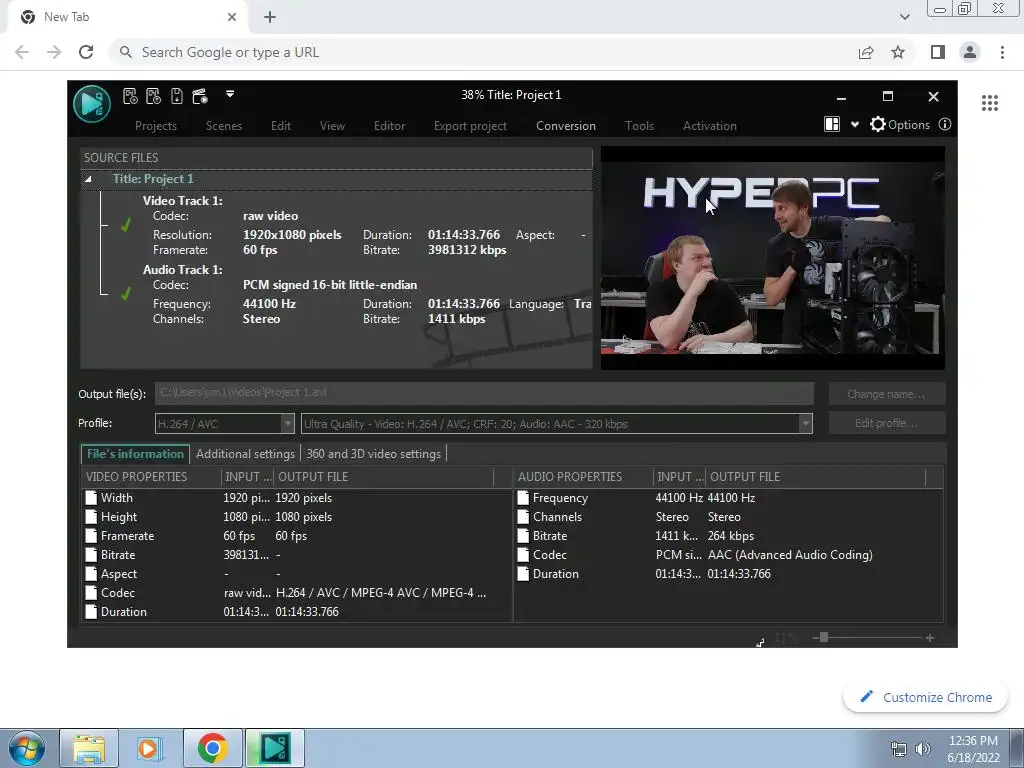Select the Height video property row icon

click(x=91, y=517)
